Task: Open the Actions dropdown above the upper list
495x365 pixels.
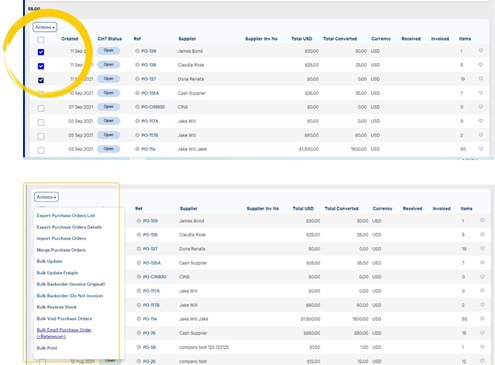Action: pos(45,27)
